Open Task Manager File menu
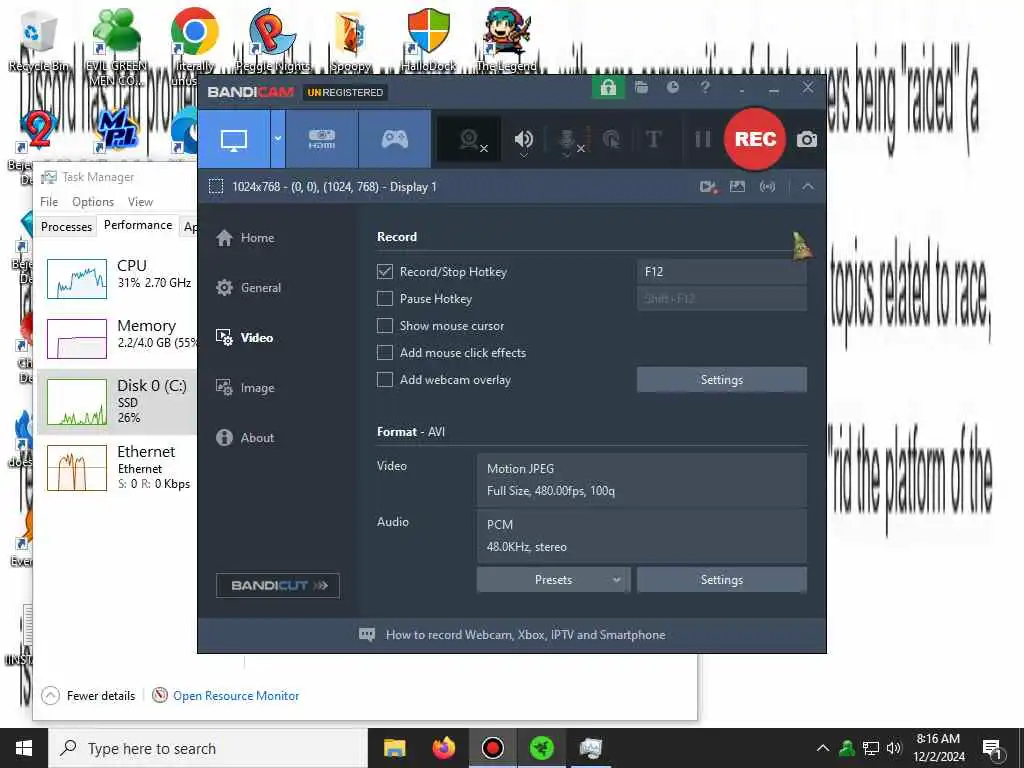Screen dimensions: 1024x768 (x=49, y=202)
